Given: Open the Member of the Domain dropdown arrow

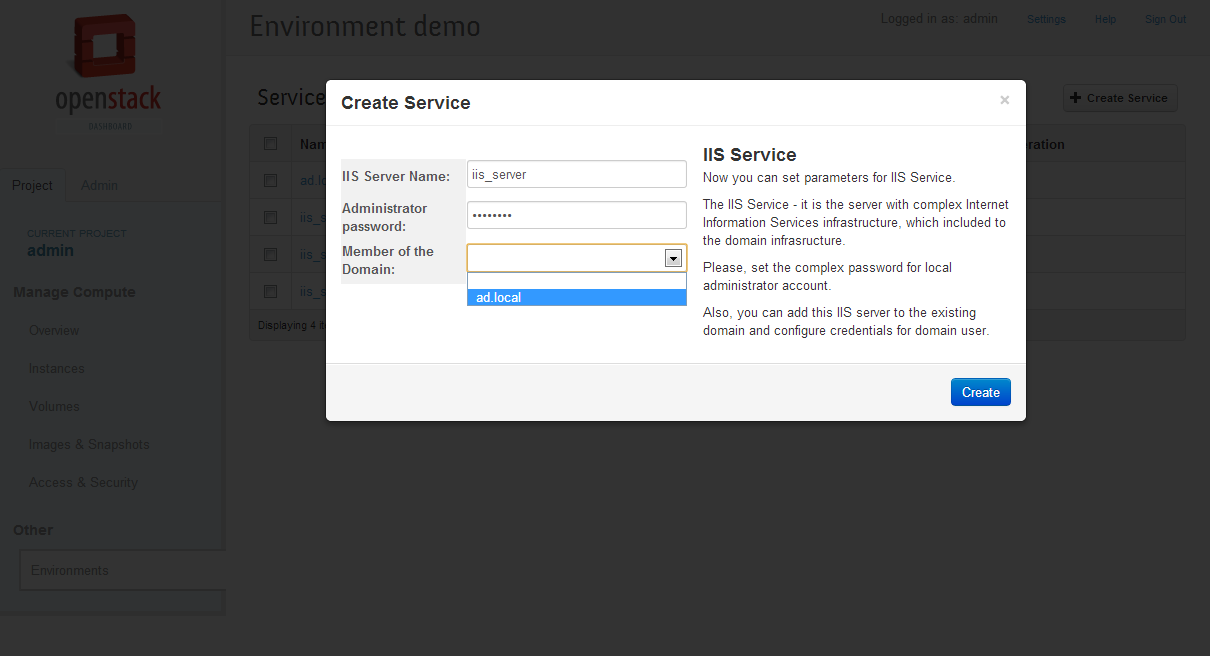Looking at the screenshot, I should 674,259.
